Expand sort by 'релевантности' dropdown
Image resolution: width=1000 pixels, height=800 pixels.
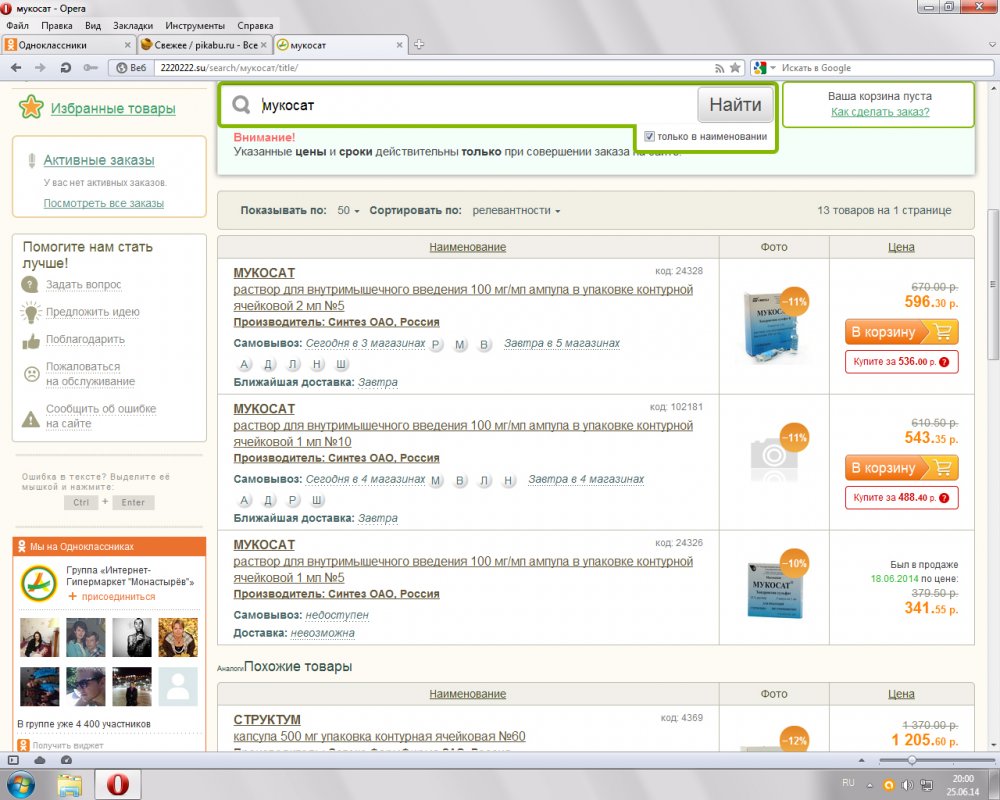[x=516, y=211]
